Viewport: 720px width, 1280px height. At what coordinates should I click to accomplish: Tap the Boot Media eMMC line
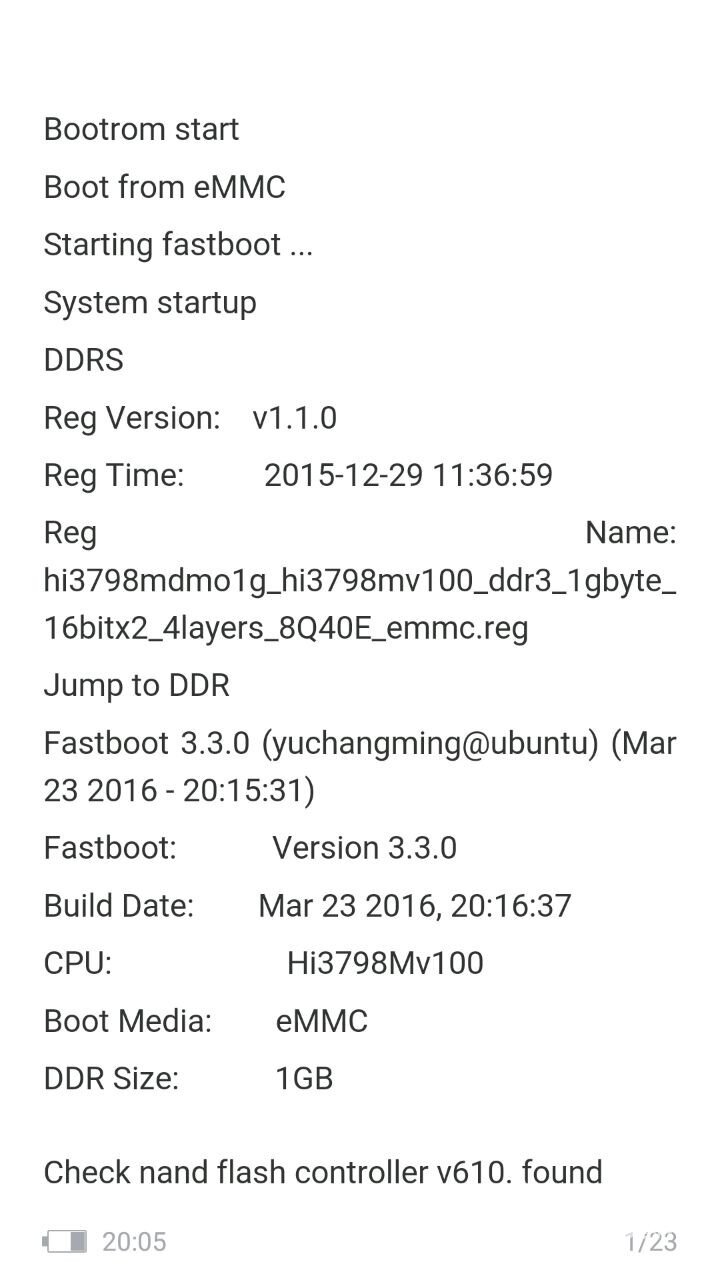[206, 1021]
